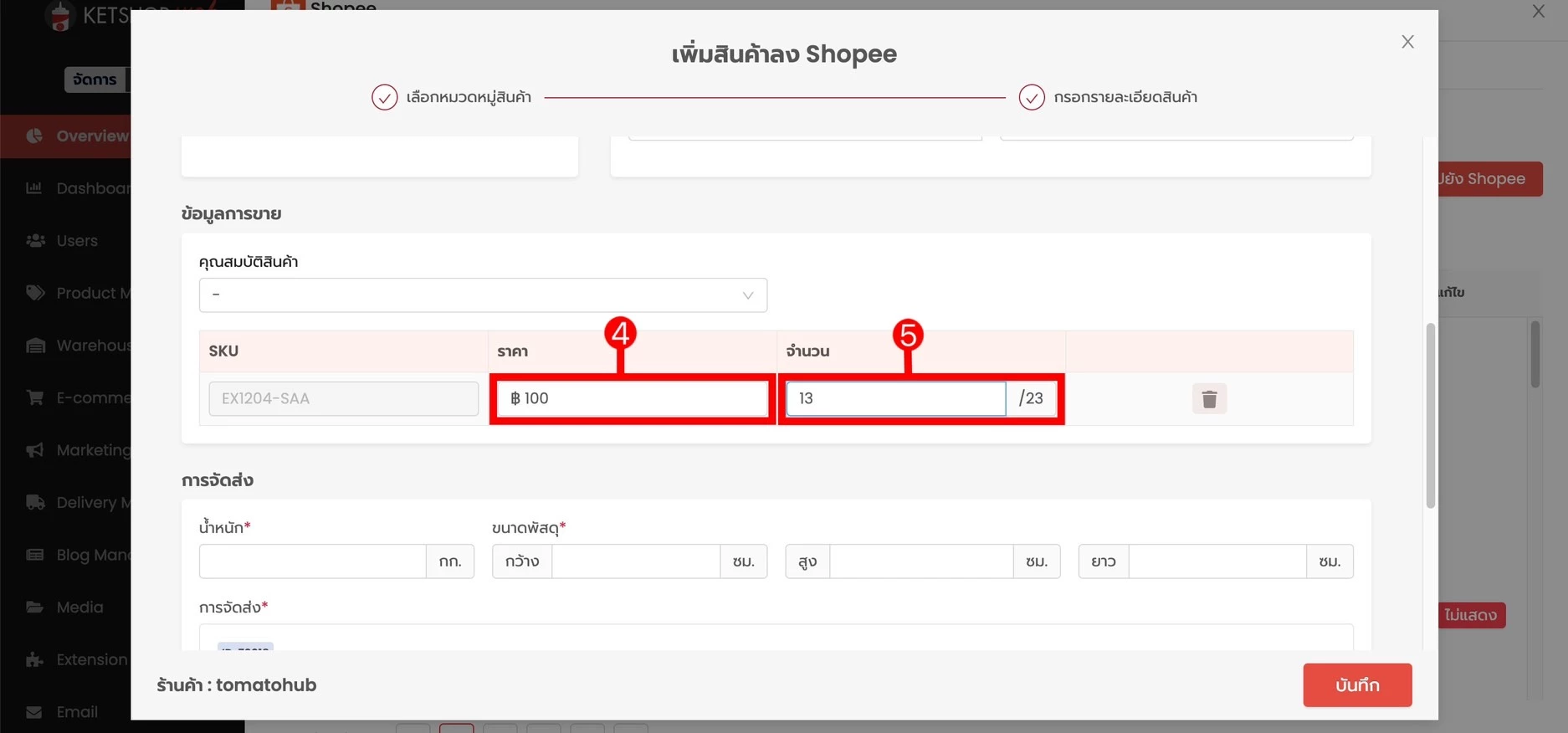Click the E-commerce cart icon
Image resolution: width=1568 pixels, height=733 pixels.
[35, 397]
